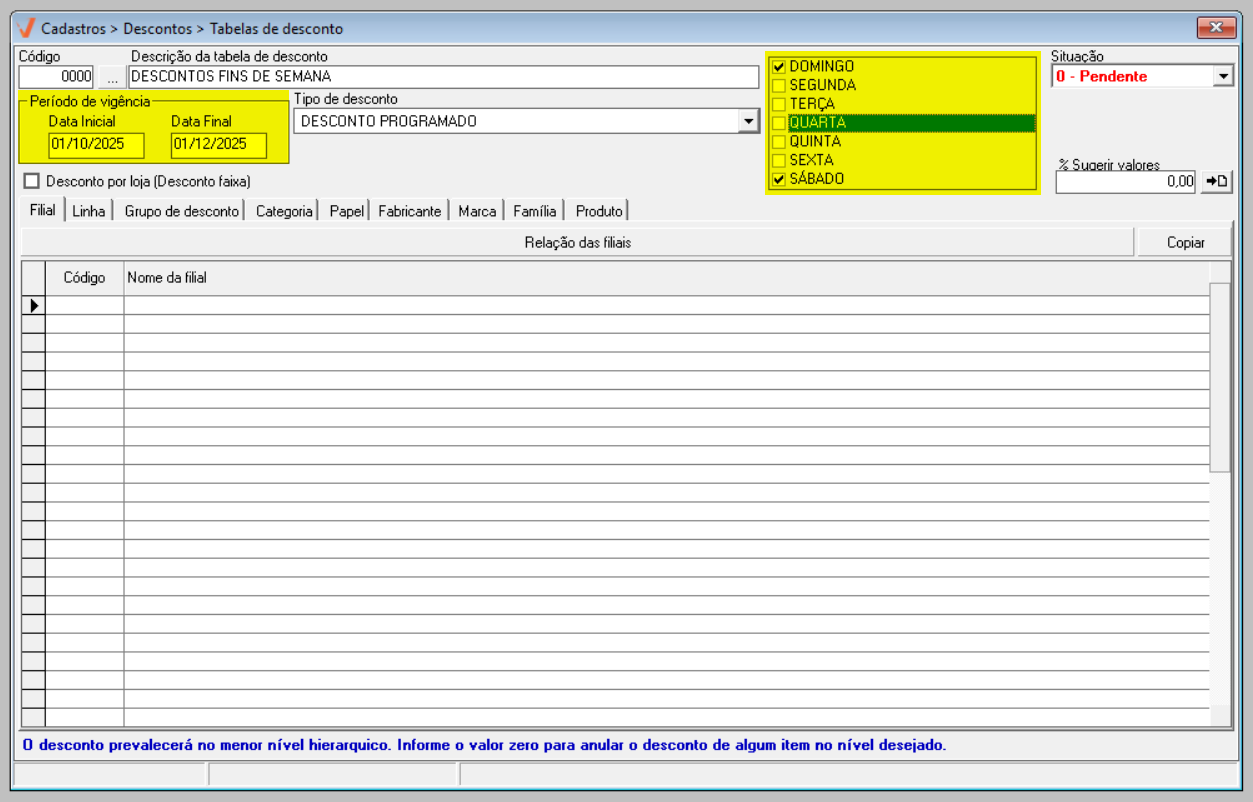This screenshot has width=1253, height=802.
Task: Click the Data Final date field
Action: coord(218,144)
